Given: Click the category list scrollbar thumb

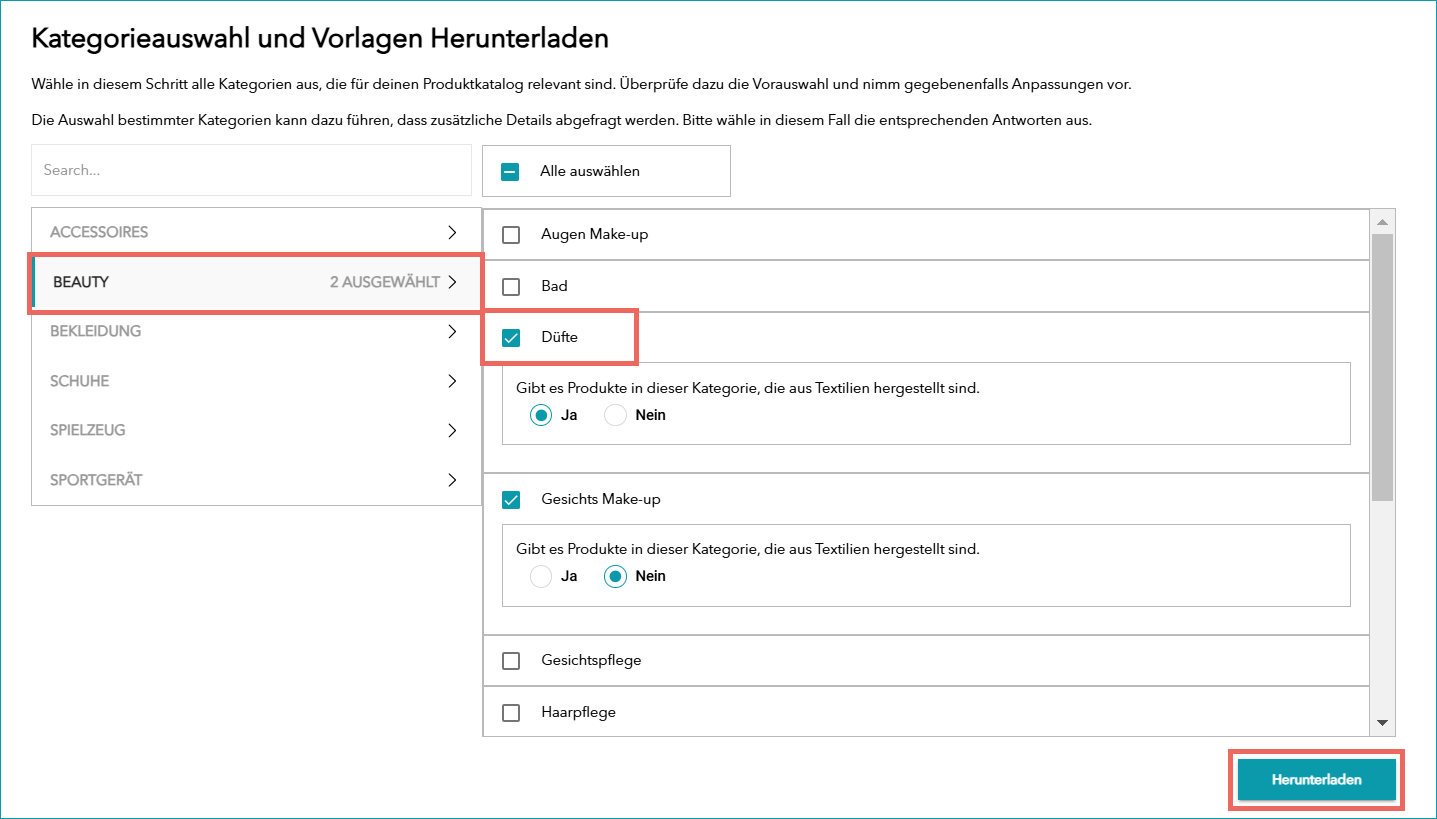Looking at the screenshot, I should tap(1382, 367).
